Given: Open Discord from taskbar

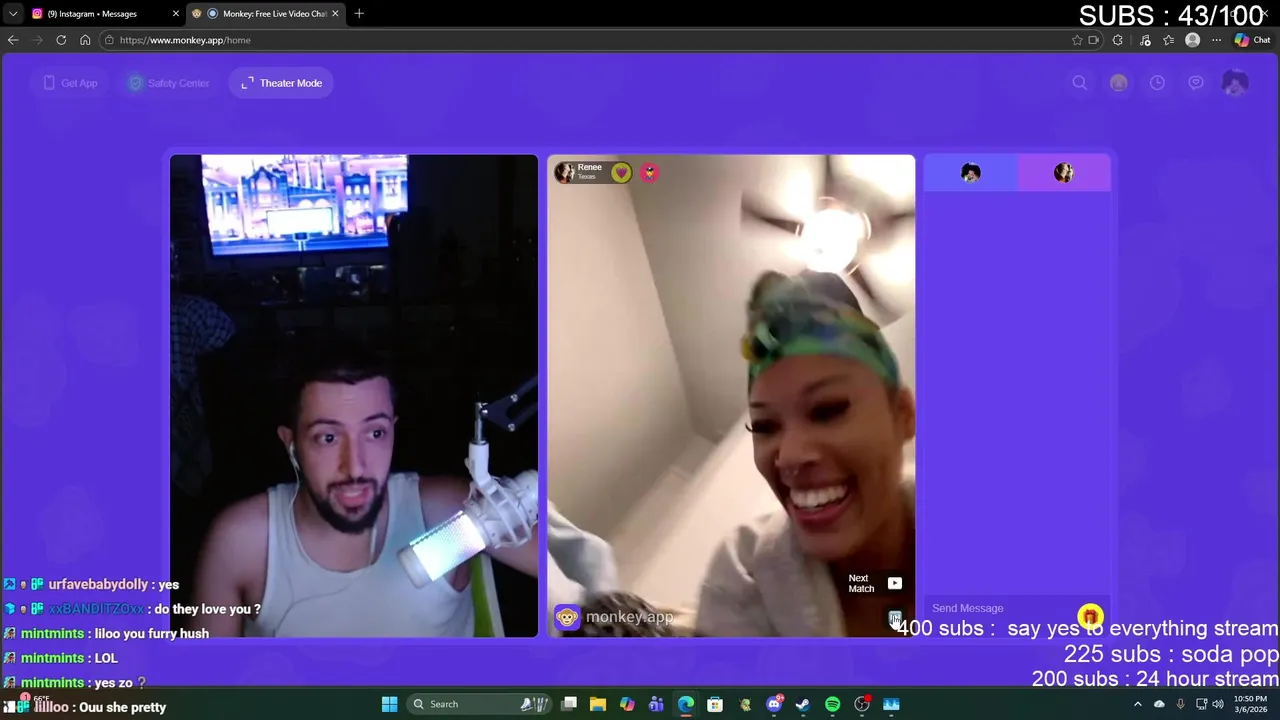Looking at the screenshot, I should [774, 704].
